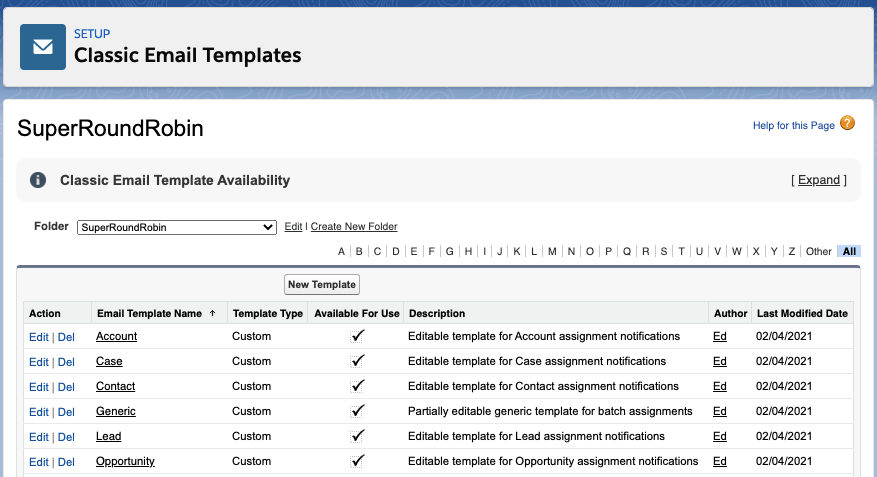This screenshot has width=877, height=477.
Task: Click the SETUP breadcrumb link
Action: click(x=92, y=34)
